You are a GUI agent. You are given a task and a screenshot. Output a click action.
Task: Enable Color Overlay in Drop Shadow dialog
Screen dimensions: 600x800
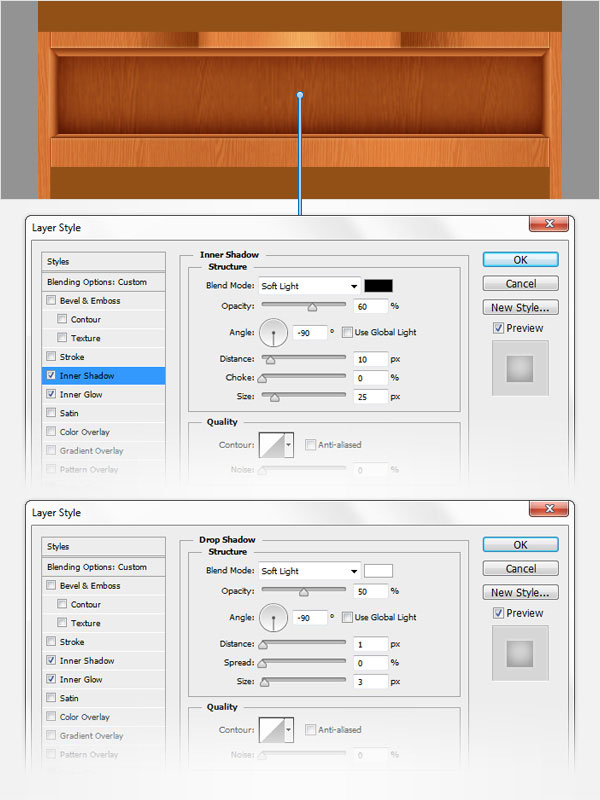(x=51, y=716)
